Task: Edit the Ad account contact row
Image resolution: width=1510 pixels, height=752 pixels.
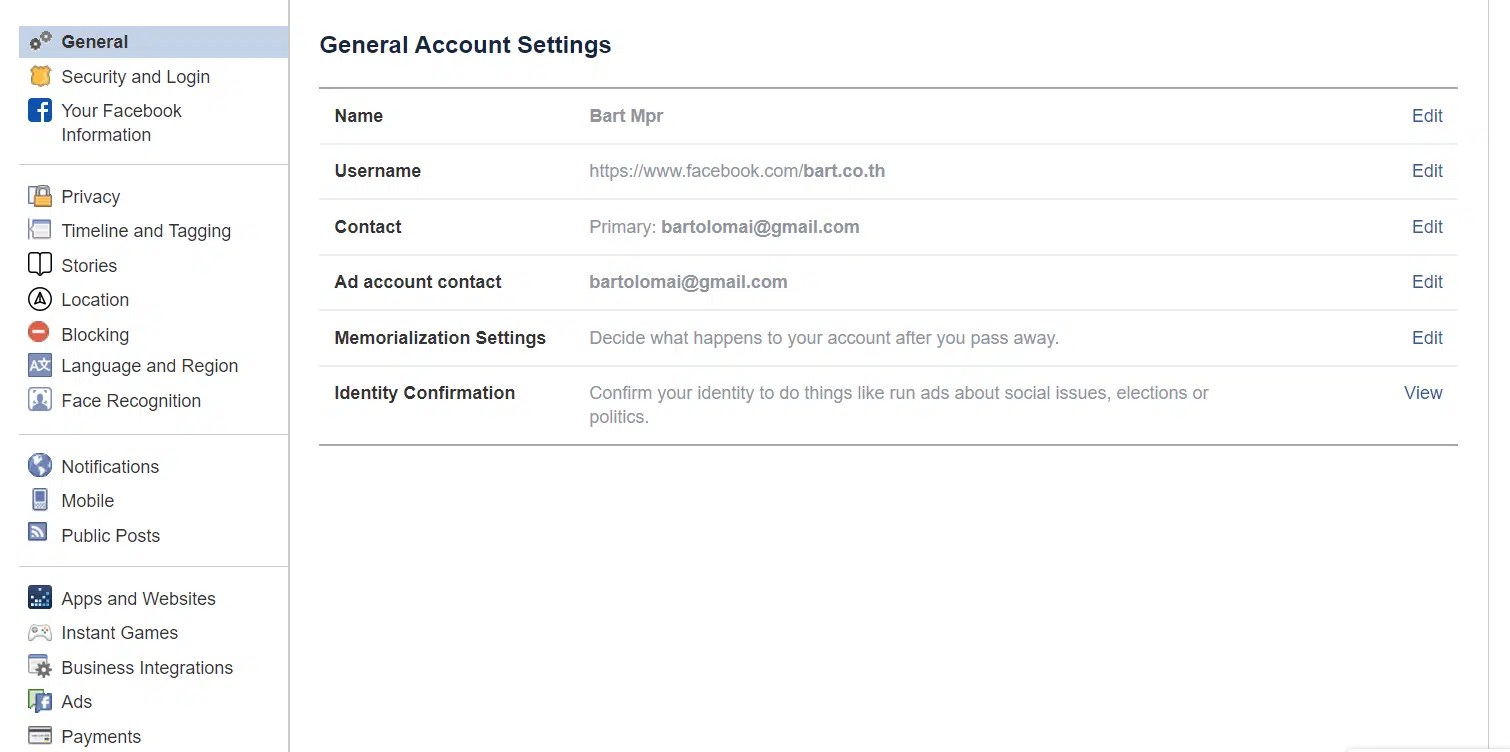Action: (x=1427, y=282)
